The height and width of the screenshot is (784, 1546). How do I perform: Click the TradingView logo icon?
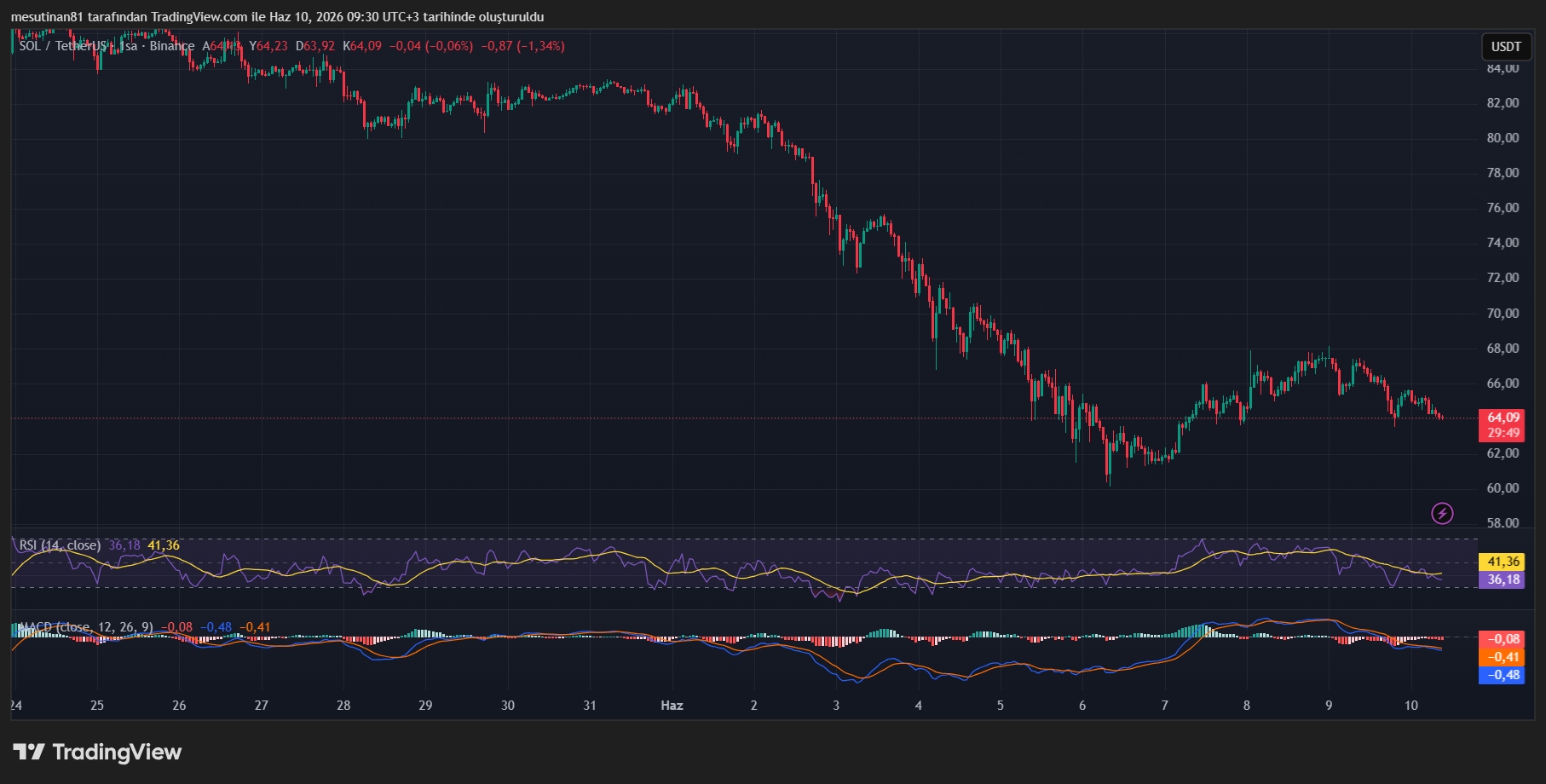pyautogui.click(x=29, y=752)
